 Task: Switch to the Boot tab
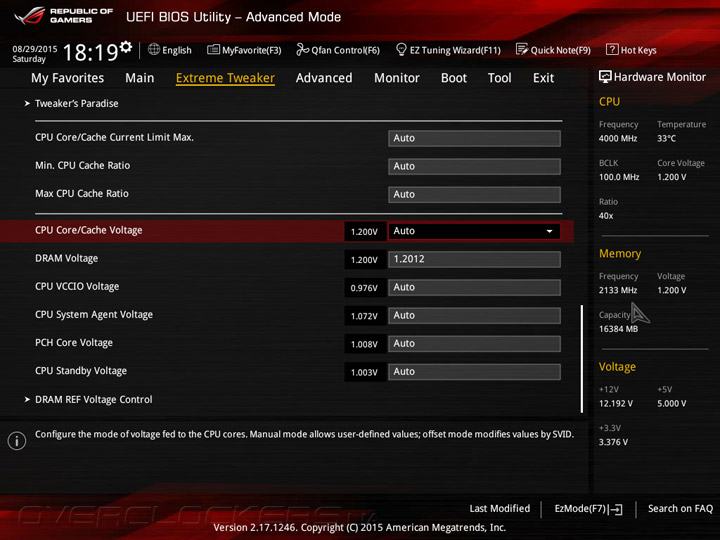454,78
